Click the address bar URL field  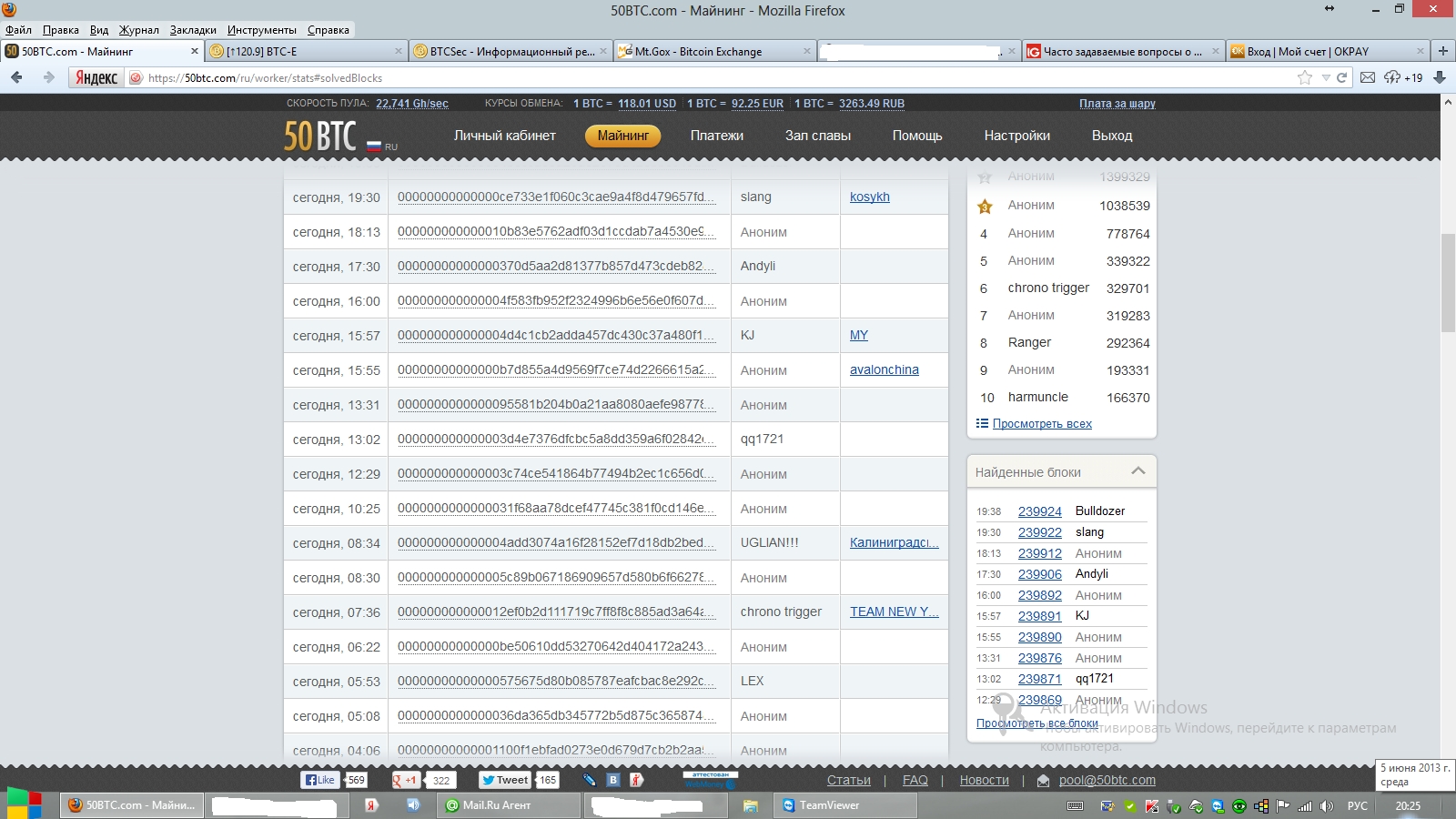(x=719, y=78)
